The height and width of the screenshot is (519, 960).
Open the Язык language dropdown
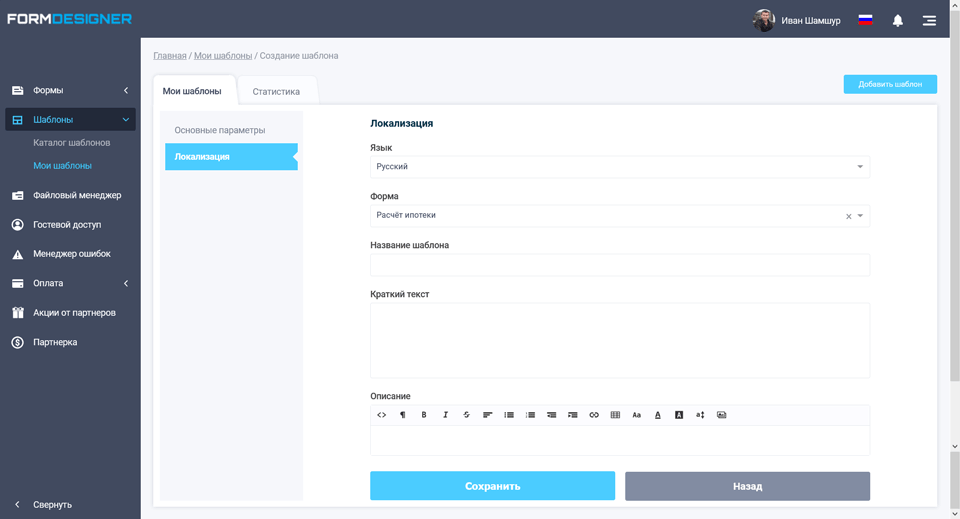coord(619,167)
